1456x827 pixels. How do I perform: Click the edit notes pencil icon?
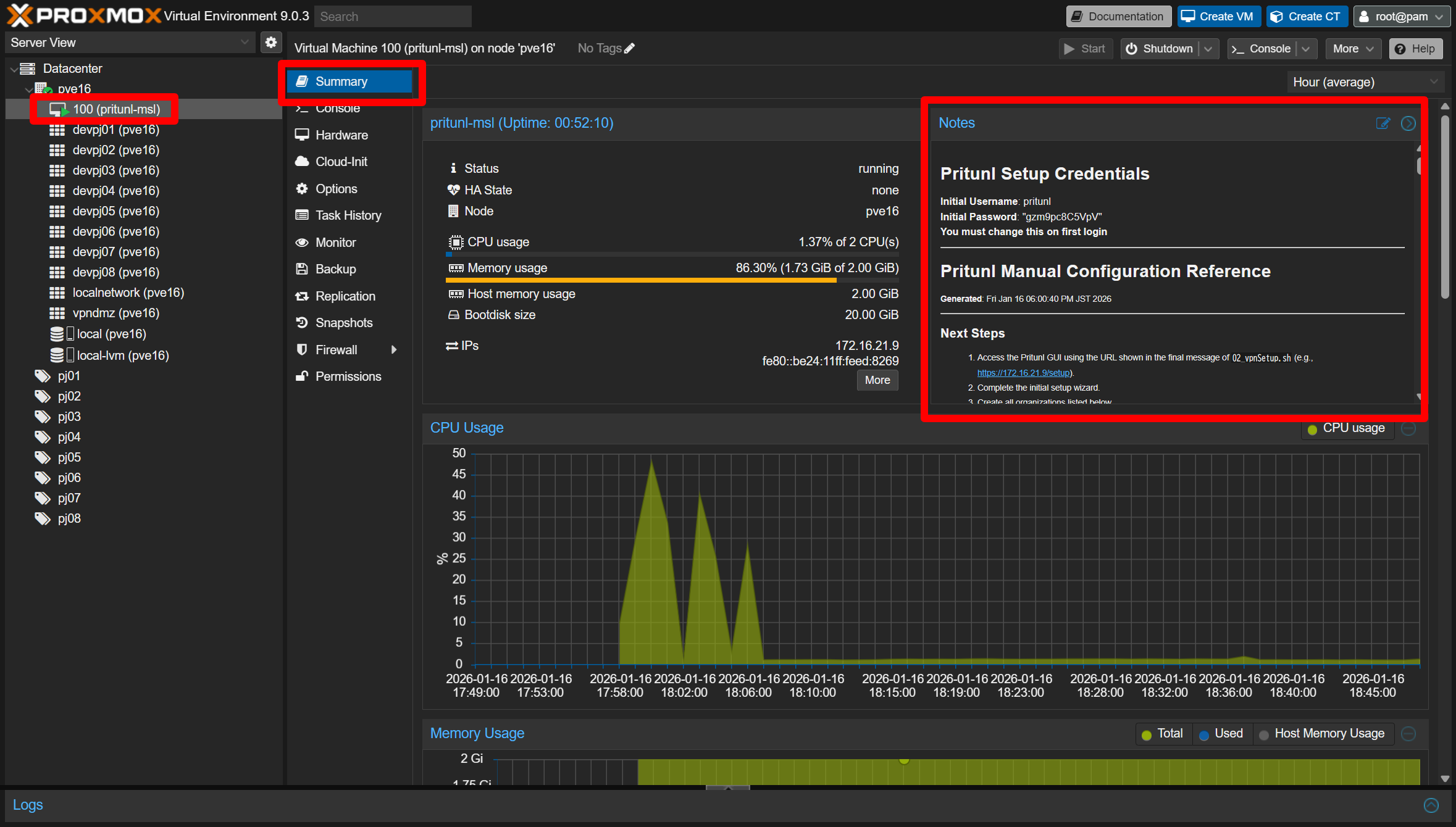pos(1383,123)
